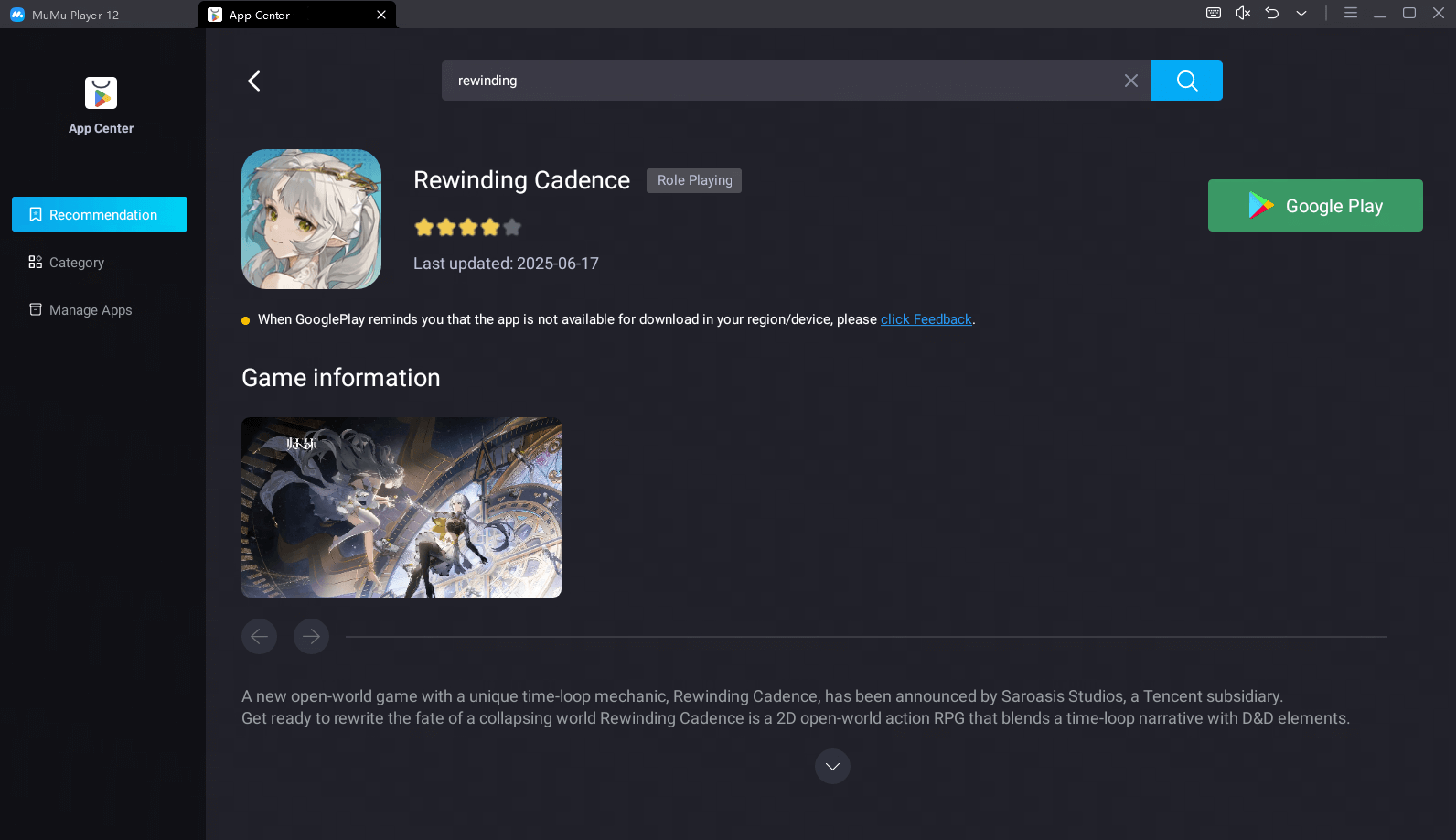1456x840 pixels.
Task: Show previous screenshot with the left arrow
Action: tap(259, 636)
